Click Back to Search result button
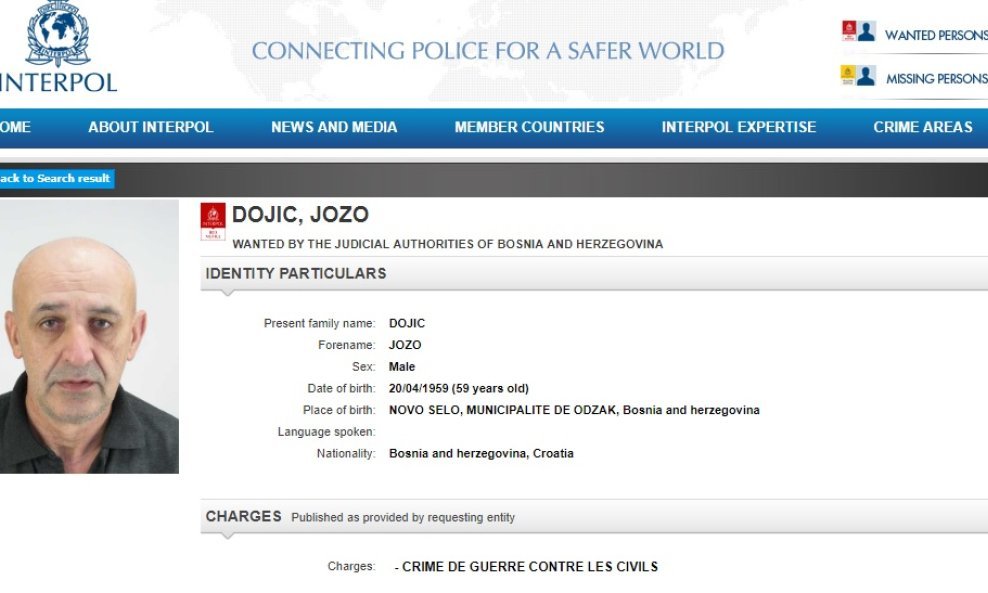The width and height of the screenshot is (988, 593). 57,178
